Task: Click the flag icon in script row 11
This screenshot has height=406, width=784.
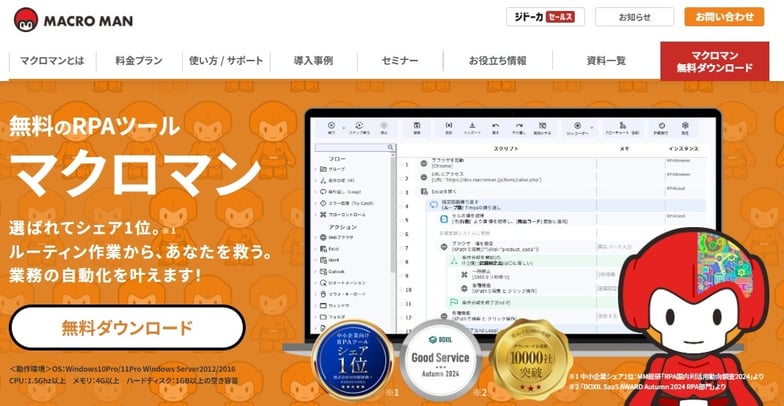Action: 454,302
